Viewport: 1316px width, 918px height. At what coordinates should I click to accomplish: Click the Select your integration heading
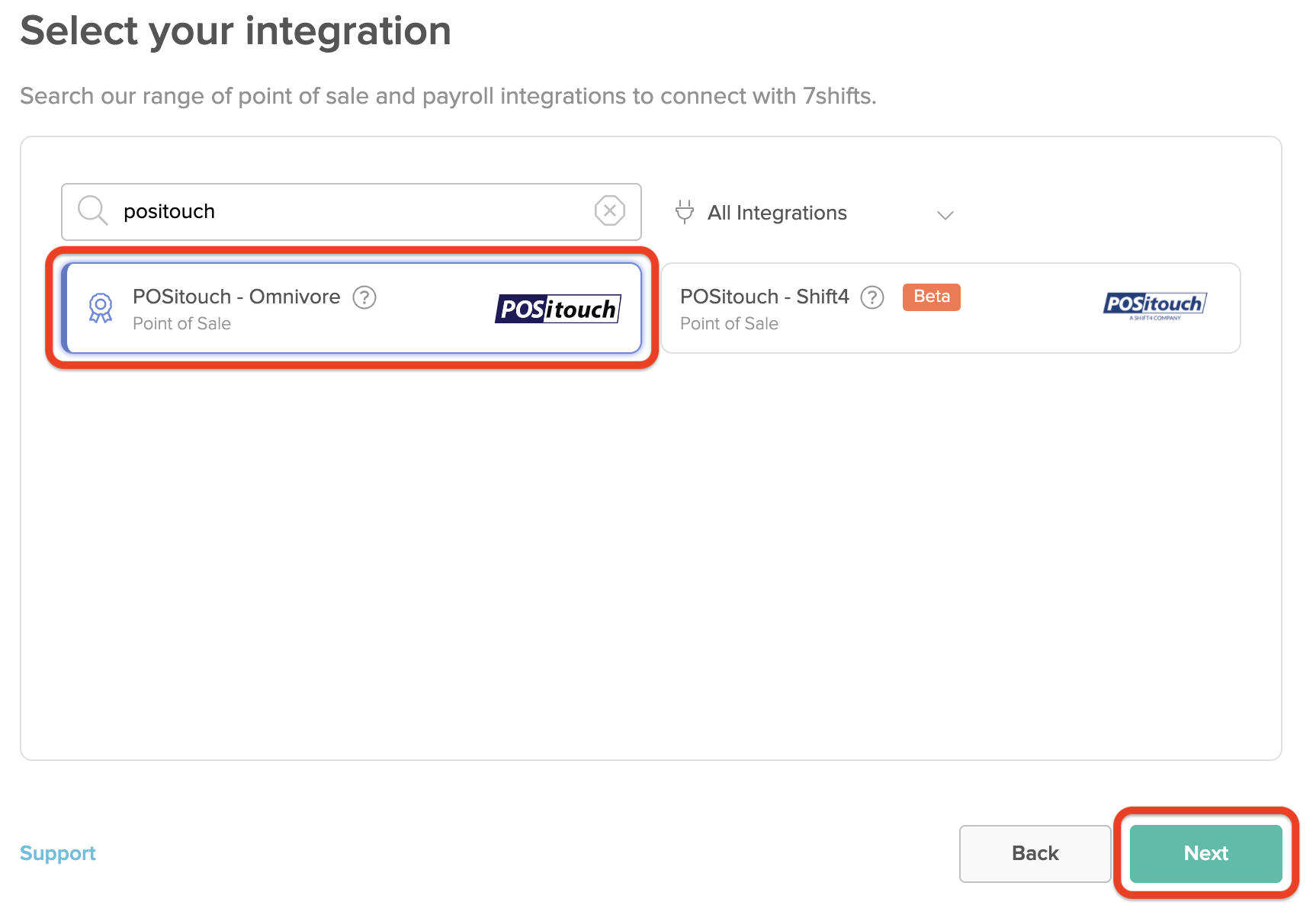click(x=236, y=31)
